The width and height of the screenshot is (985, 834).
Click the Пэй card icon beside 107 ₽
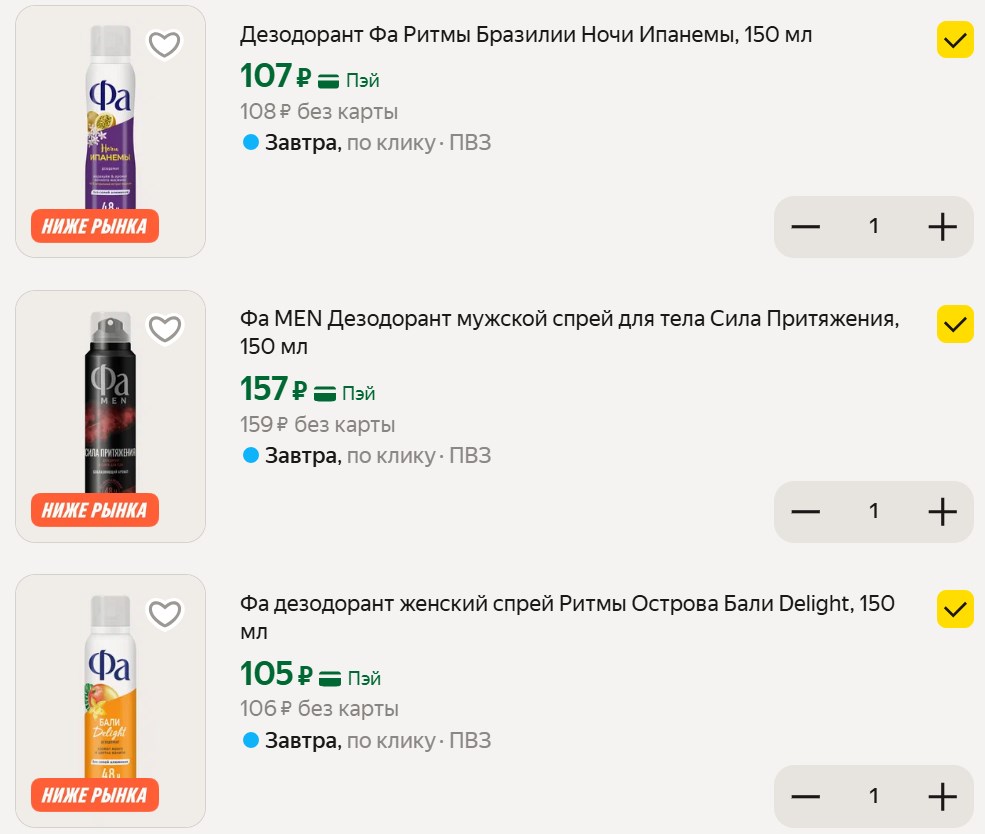pyautogui.click(x=330, y=80)
